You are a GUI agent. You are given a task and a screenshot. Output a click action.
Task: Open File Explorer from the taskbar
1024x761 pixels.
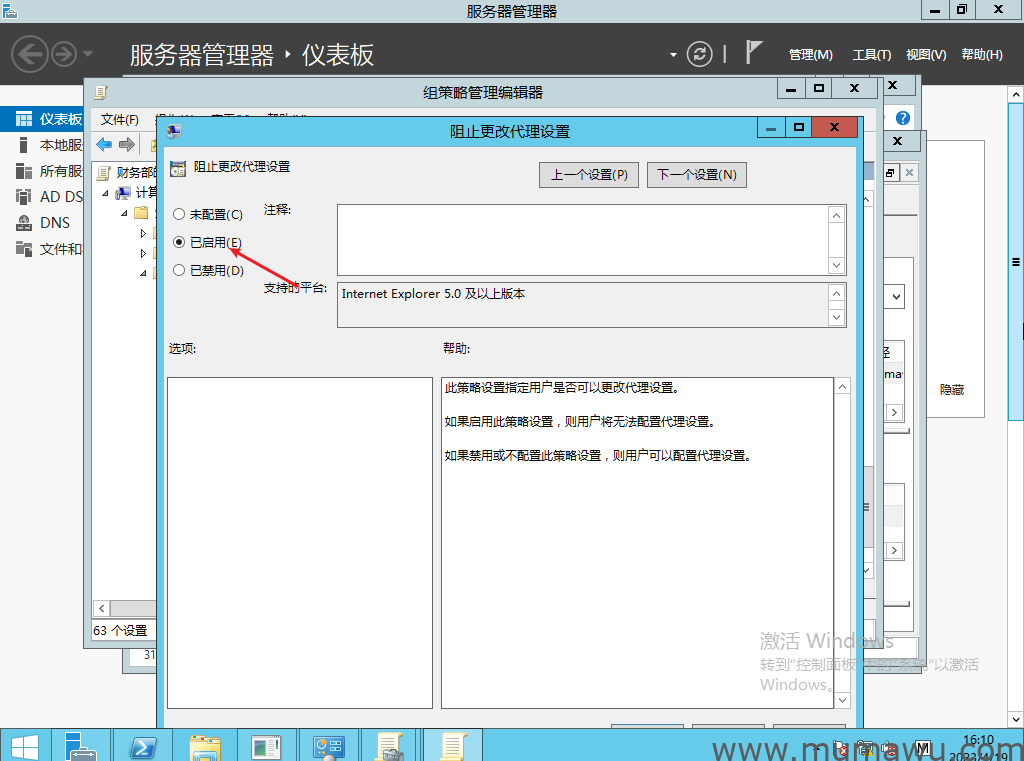pos(205,746)
